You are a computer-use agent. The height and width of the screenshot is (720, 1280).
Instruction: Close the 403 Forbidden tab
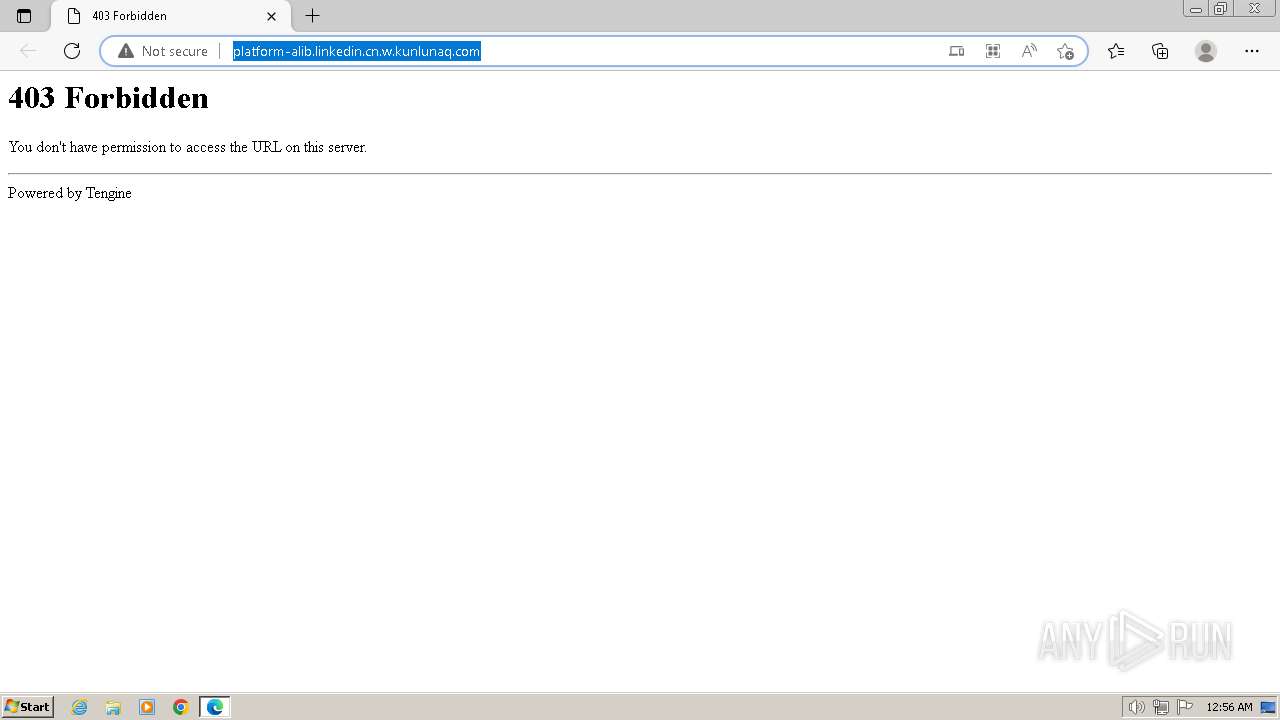[271, 16]
